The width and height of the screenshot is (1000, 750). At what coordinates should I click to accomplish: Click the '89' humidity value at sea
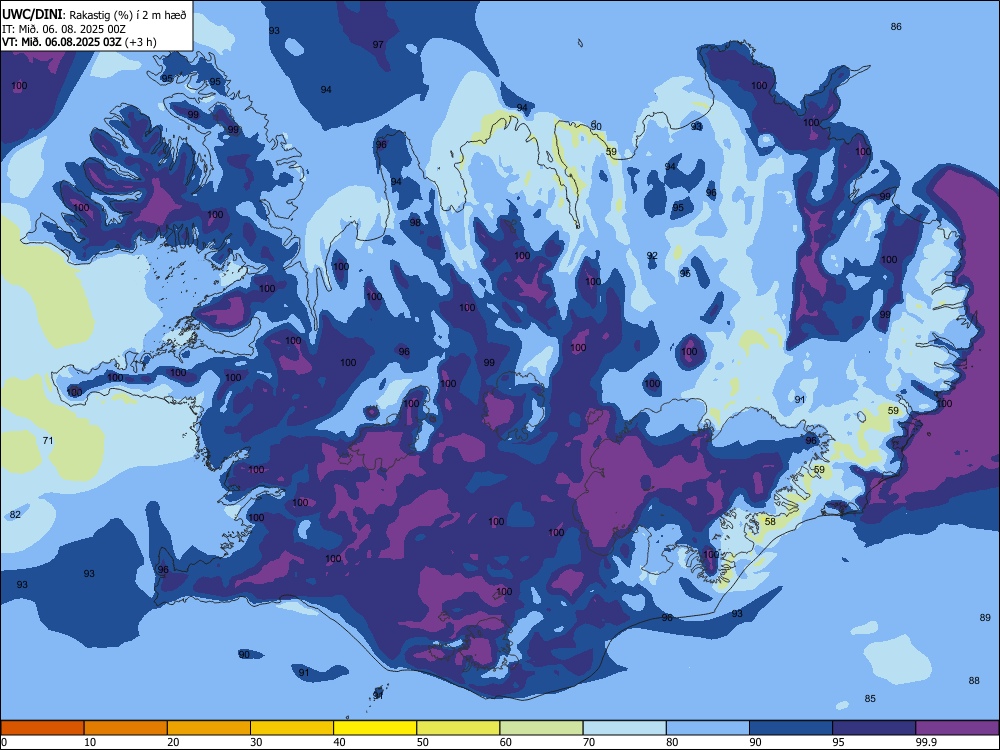(x=985, y=617)
